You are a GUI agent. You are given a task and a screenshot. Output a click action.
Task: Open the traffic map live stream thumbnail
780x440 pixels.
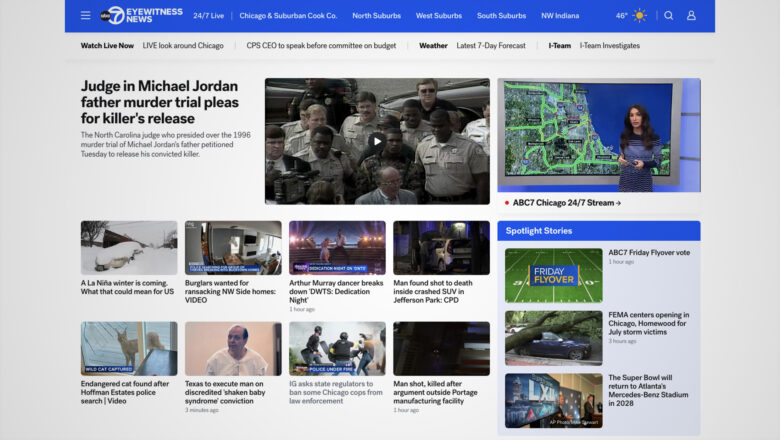pos(599,135)
